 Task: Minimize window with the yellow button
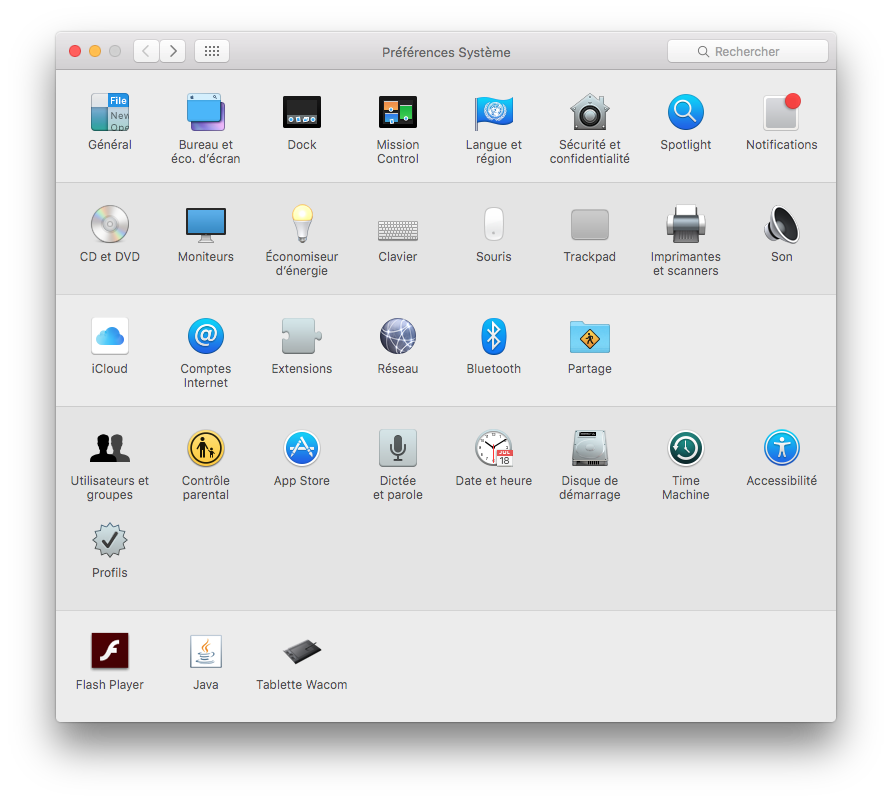coord(95,51)
